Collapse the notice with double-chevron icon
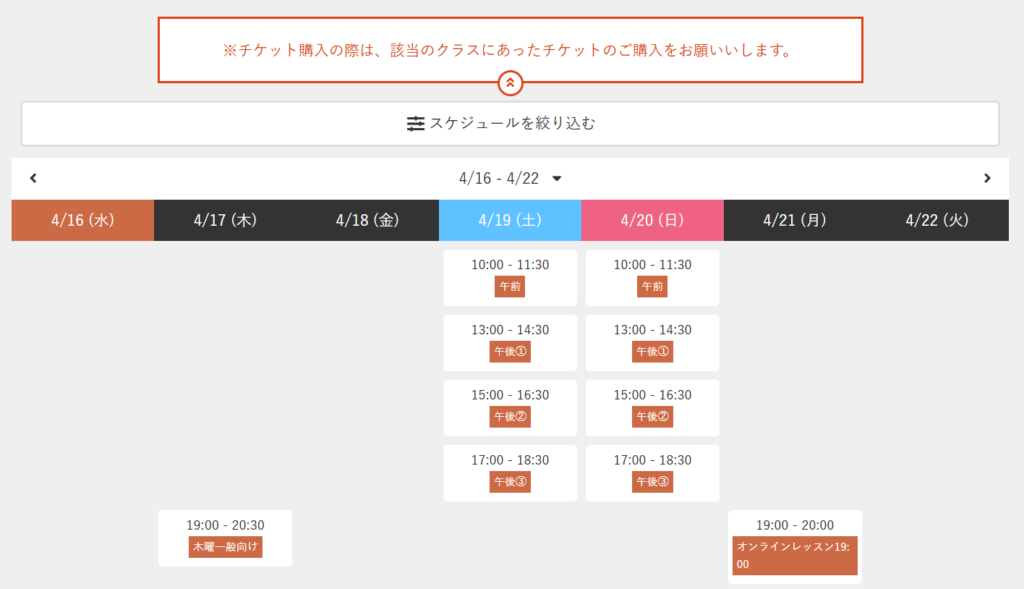1024x589 pixels. coord(510,83)
